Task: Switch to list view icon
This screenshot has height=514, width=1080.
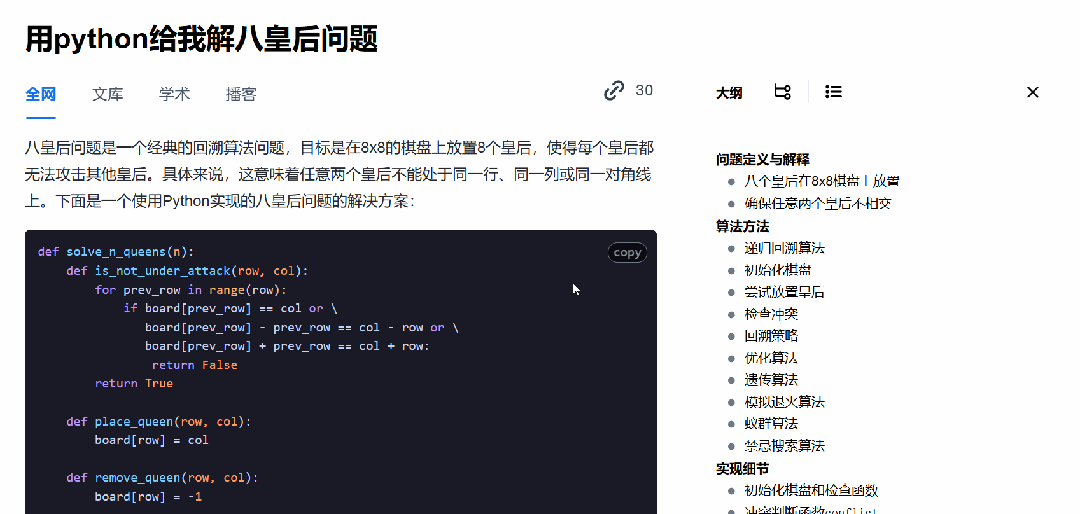Action: [x=833, y=92]
